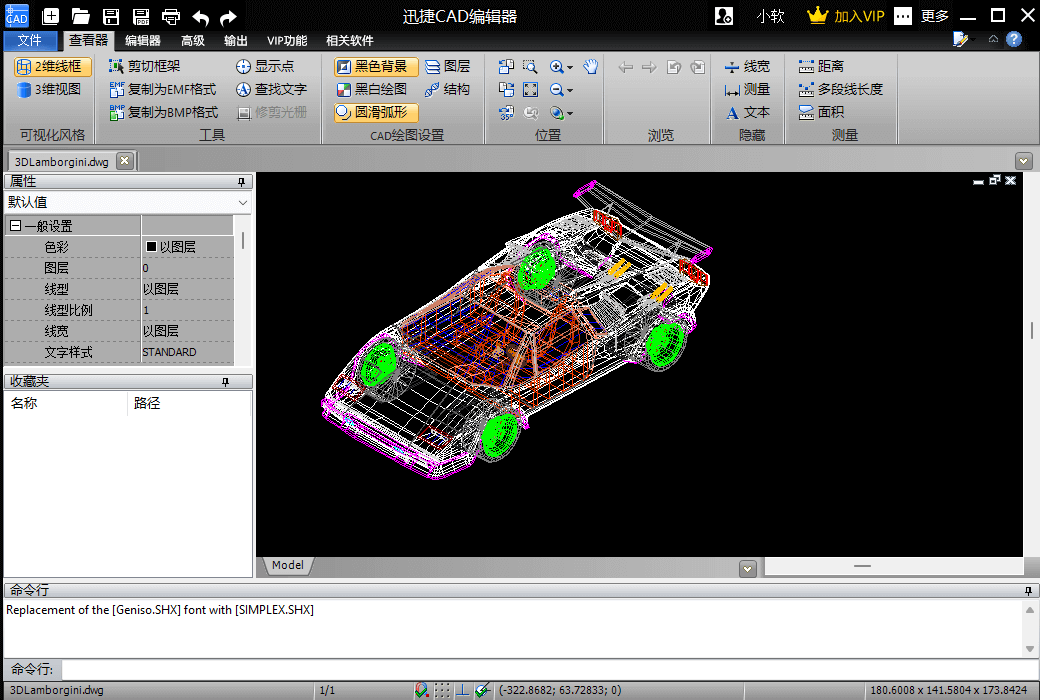Viewport: 1040px width, 700px height.
Task: Open the Find Text tool (查找文字)
Action: click(271, 90)
